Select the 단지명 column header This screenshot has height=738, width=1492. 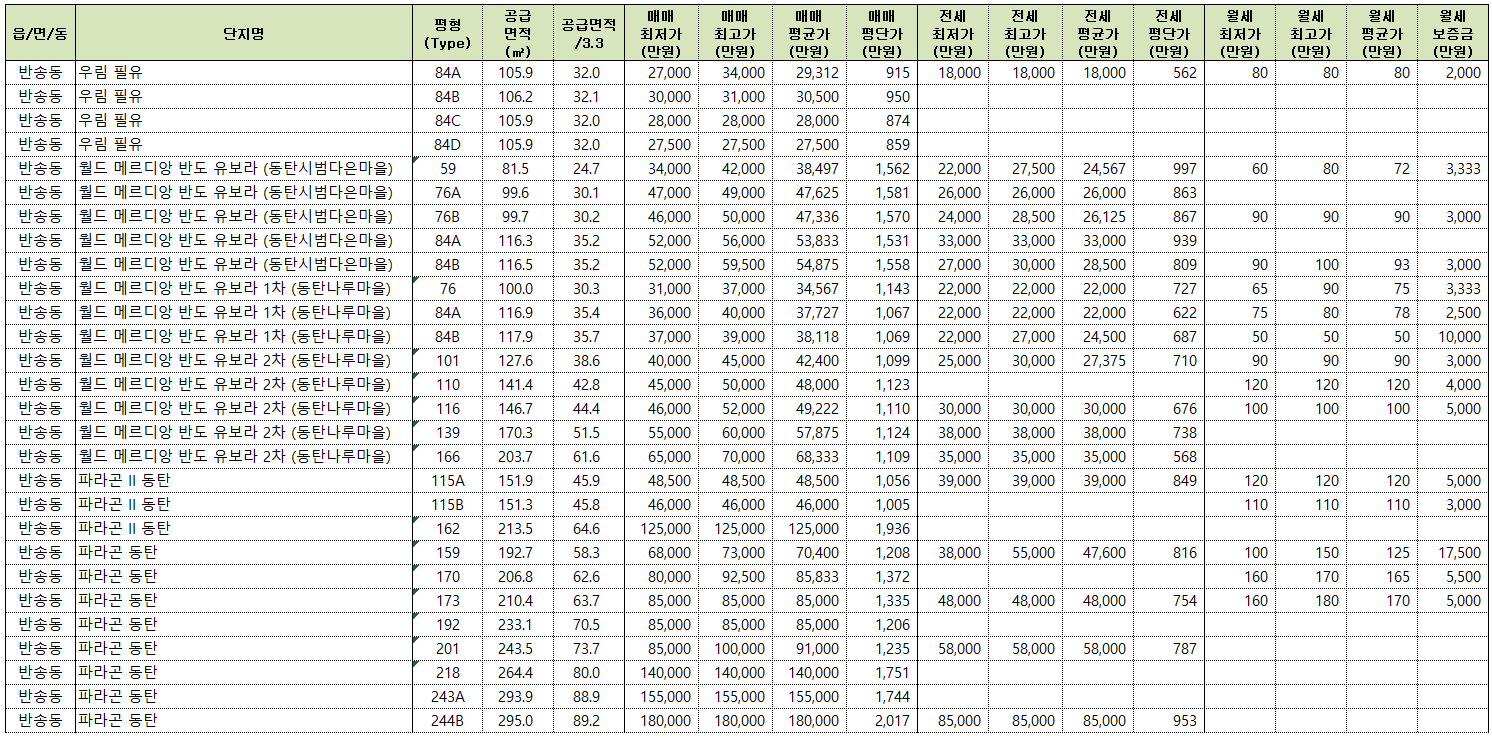pyautogui.click(x=244, y=33)
